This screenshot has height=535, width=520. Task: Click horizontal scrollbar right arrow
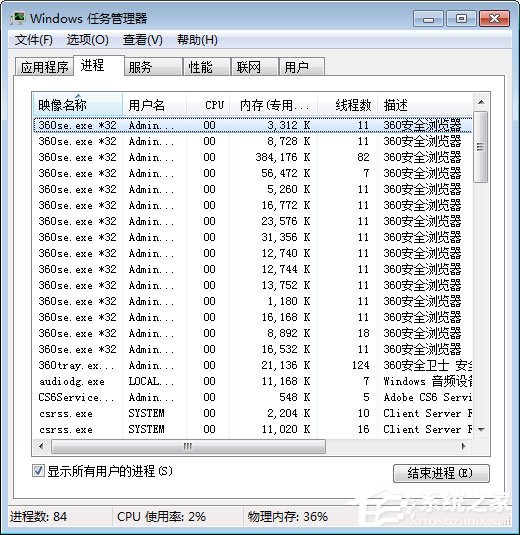[463, 446]
